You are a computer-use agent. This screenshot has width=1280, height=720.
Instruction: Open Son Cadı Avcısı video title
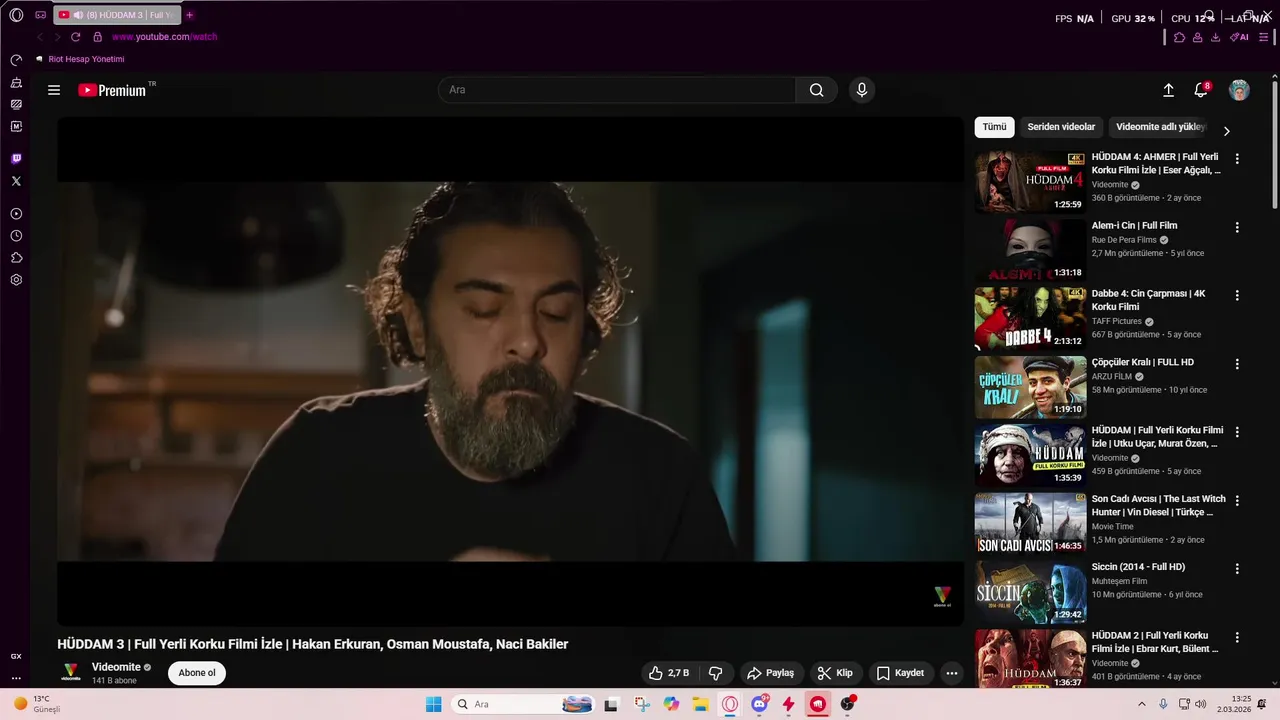click(x=1158, y=505)
